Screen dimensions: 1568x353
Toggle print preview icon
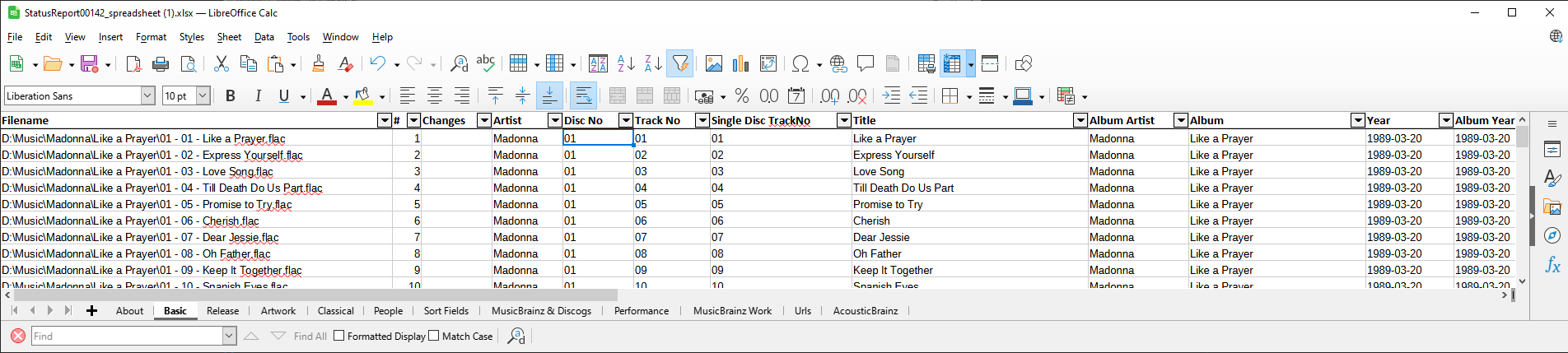189,63
